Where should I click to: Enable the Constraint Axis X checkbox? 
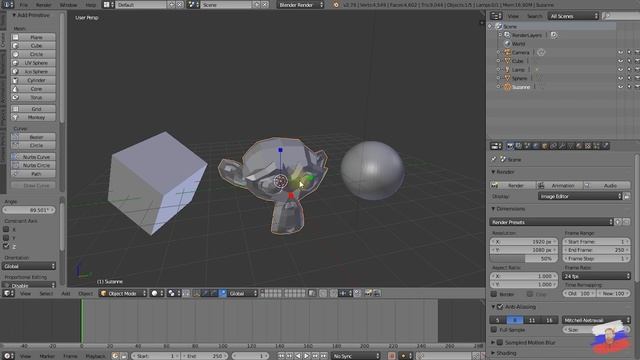(6, 229)
